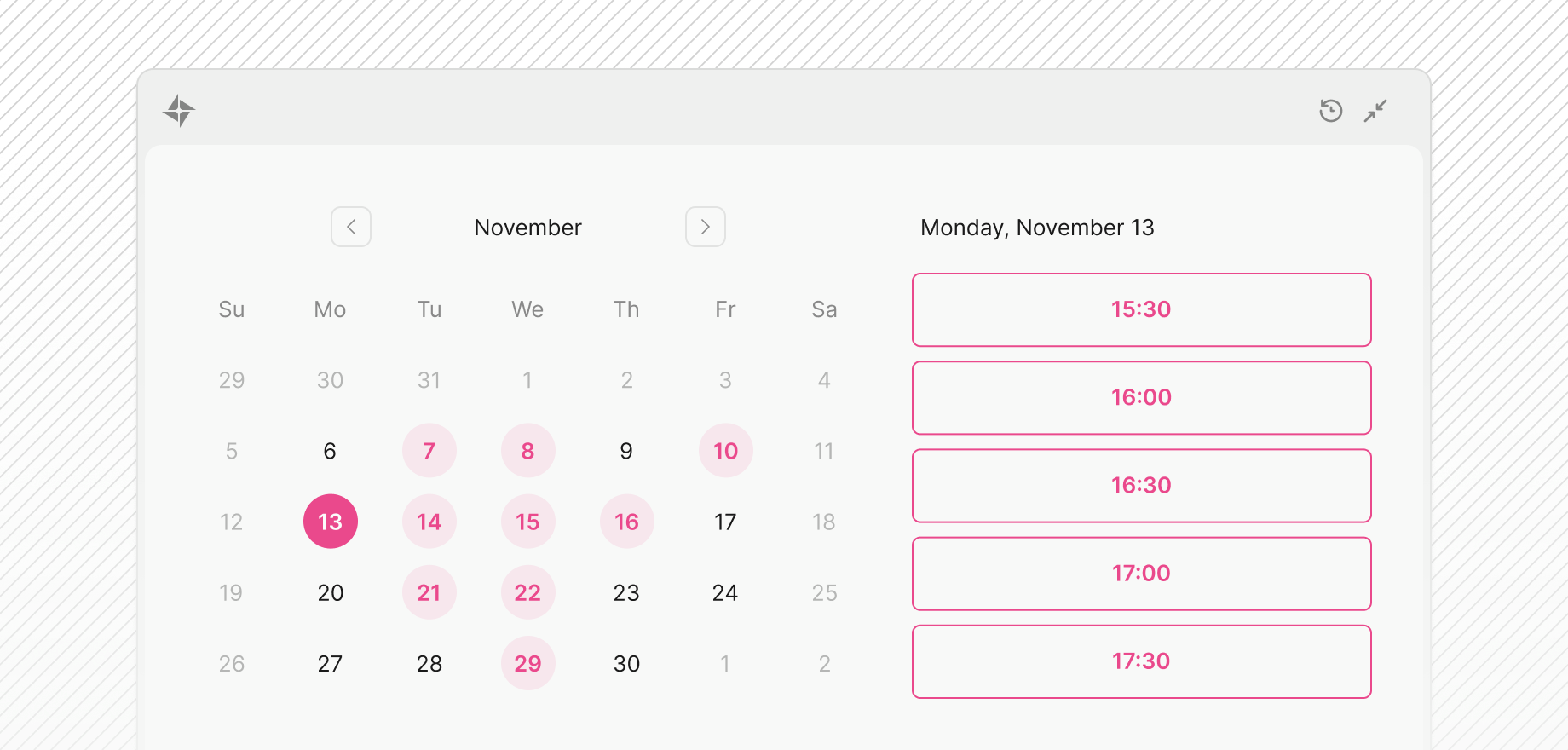Image resolution: width=1568 pixels, height=750 pixels.
Task: Choose Friday November 10
Action: 726,451
